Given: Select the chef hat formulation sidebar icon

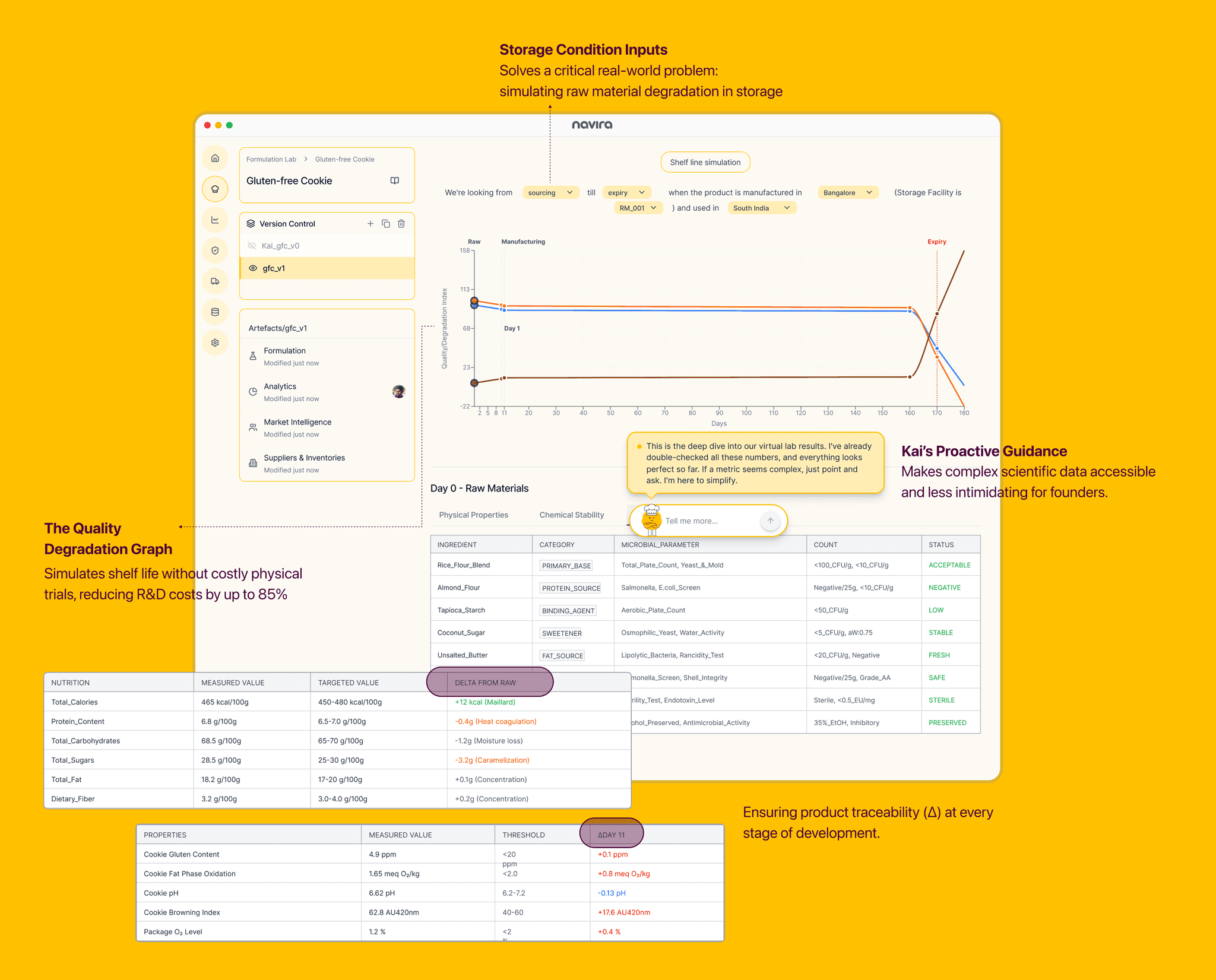Looking at the screenshot, I should tap(215, 189).
